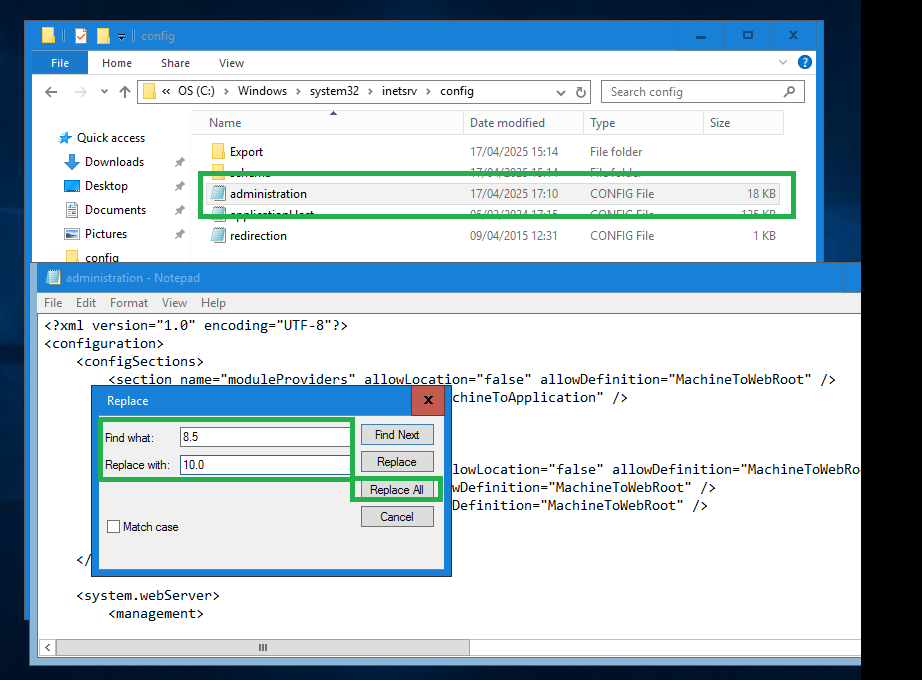Image resolution: width=922 pixels, height=680 pixels.
Task: Open Notepad's Format menu
Action: (129, 302)
